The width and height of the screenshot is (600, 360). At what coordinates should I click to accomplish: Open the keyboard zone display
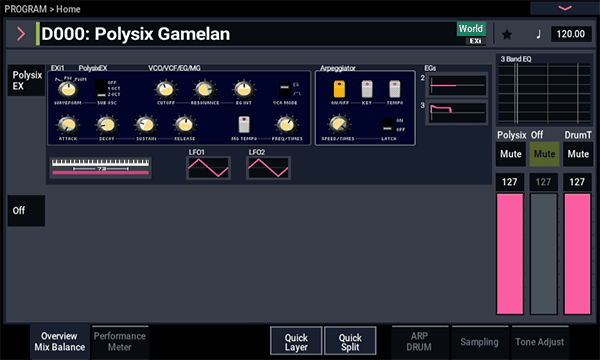point(101,168)
